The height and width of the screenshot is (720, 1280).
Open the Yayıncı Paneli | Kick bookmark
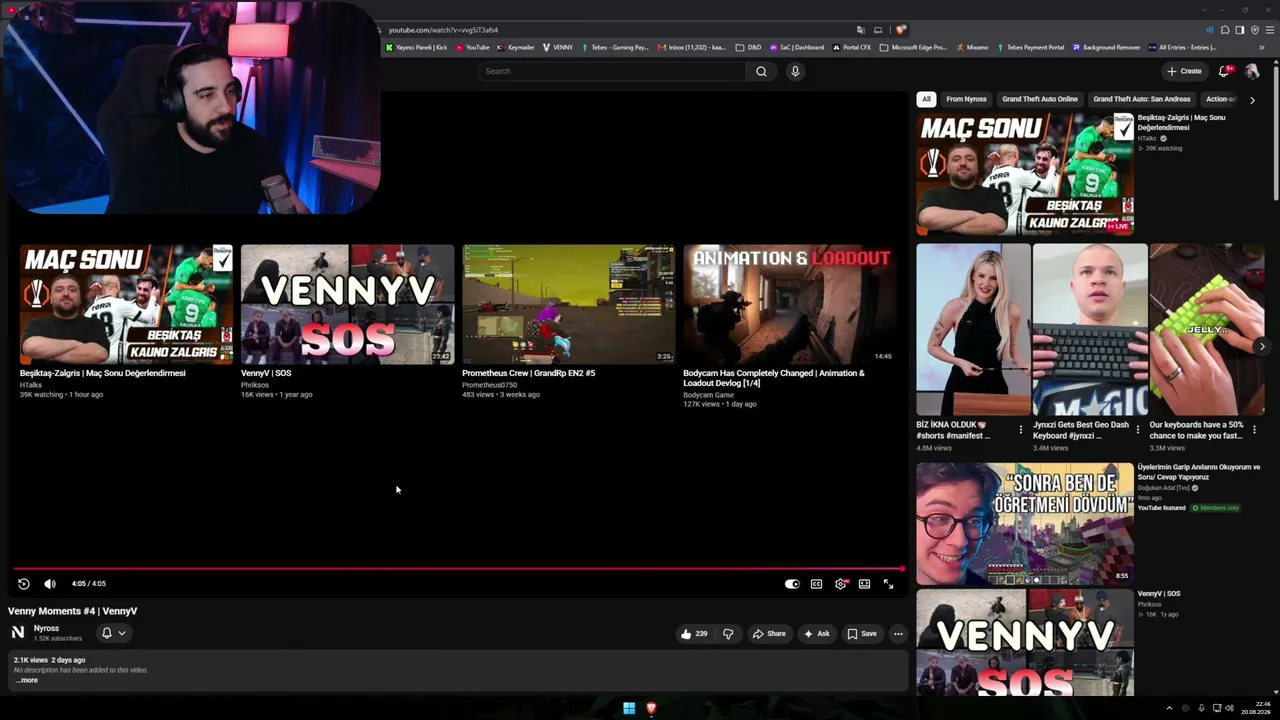point(417,47)
